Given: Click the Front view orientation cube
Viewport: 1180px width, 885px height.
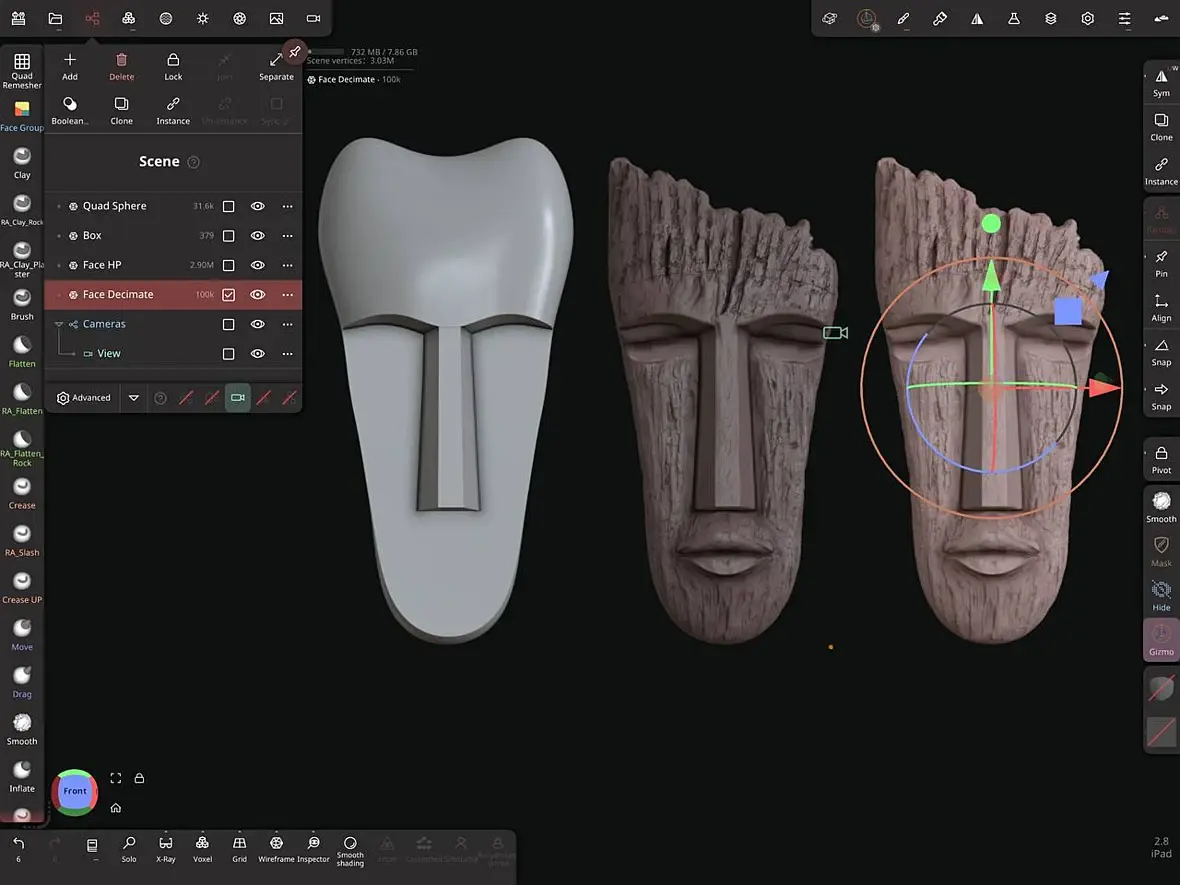Looking at the screenshot, I should [x=75, y=791].
